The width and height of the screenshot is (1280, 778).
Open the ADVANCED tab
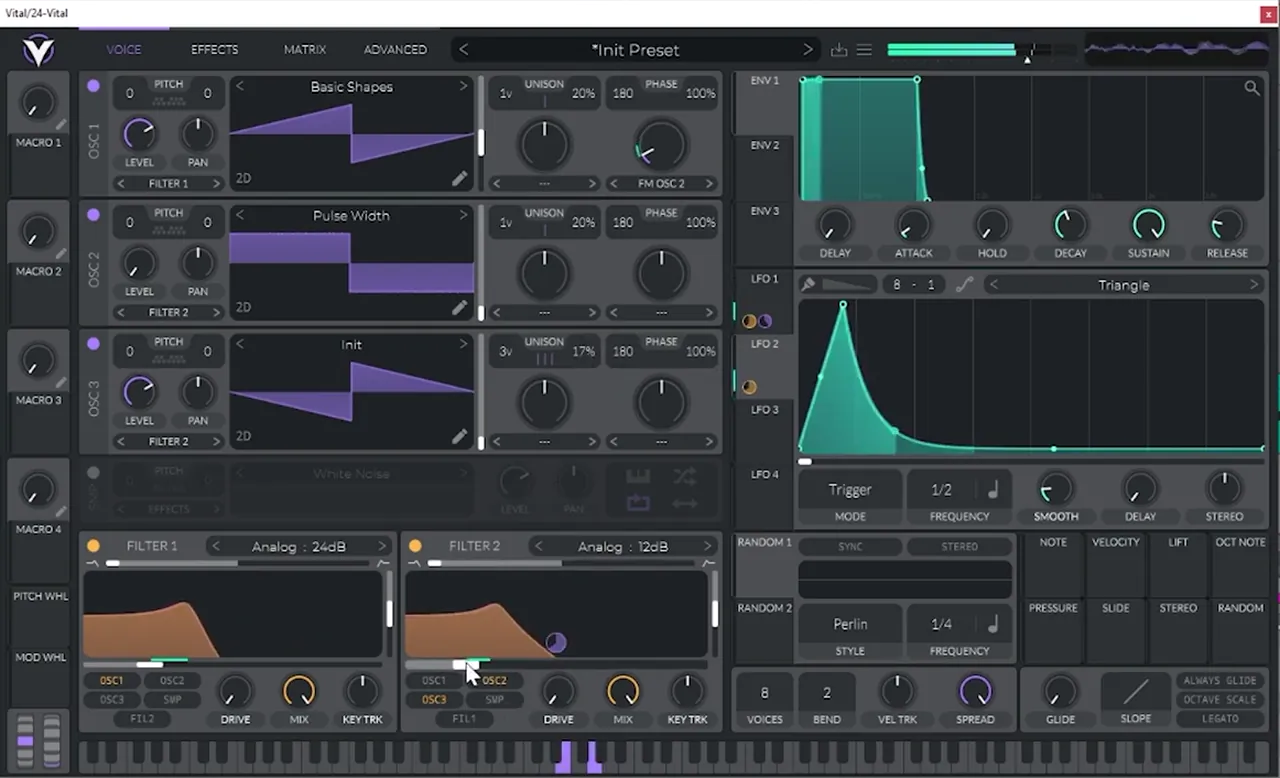[x=395, y=49]
